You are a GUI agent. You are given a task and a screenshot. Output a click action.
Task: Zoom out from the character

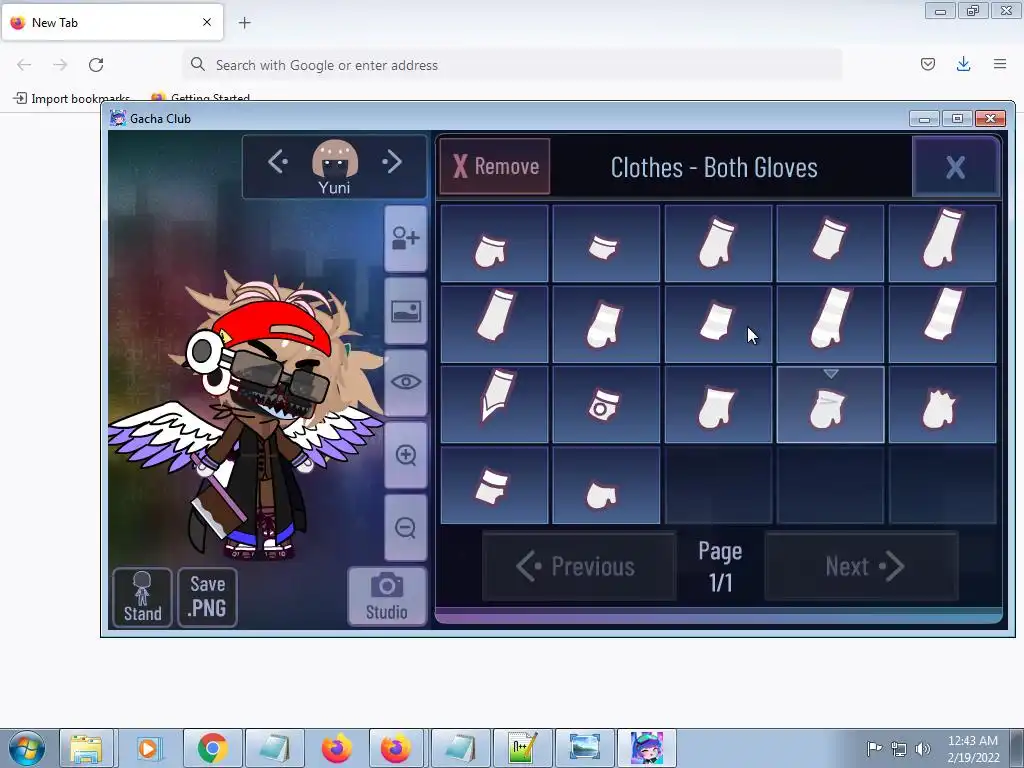point(406,528)
